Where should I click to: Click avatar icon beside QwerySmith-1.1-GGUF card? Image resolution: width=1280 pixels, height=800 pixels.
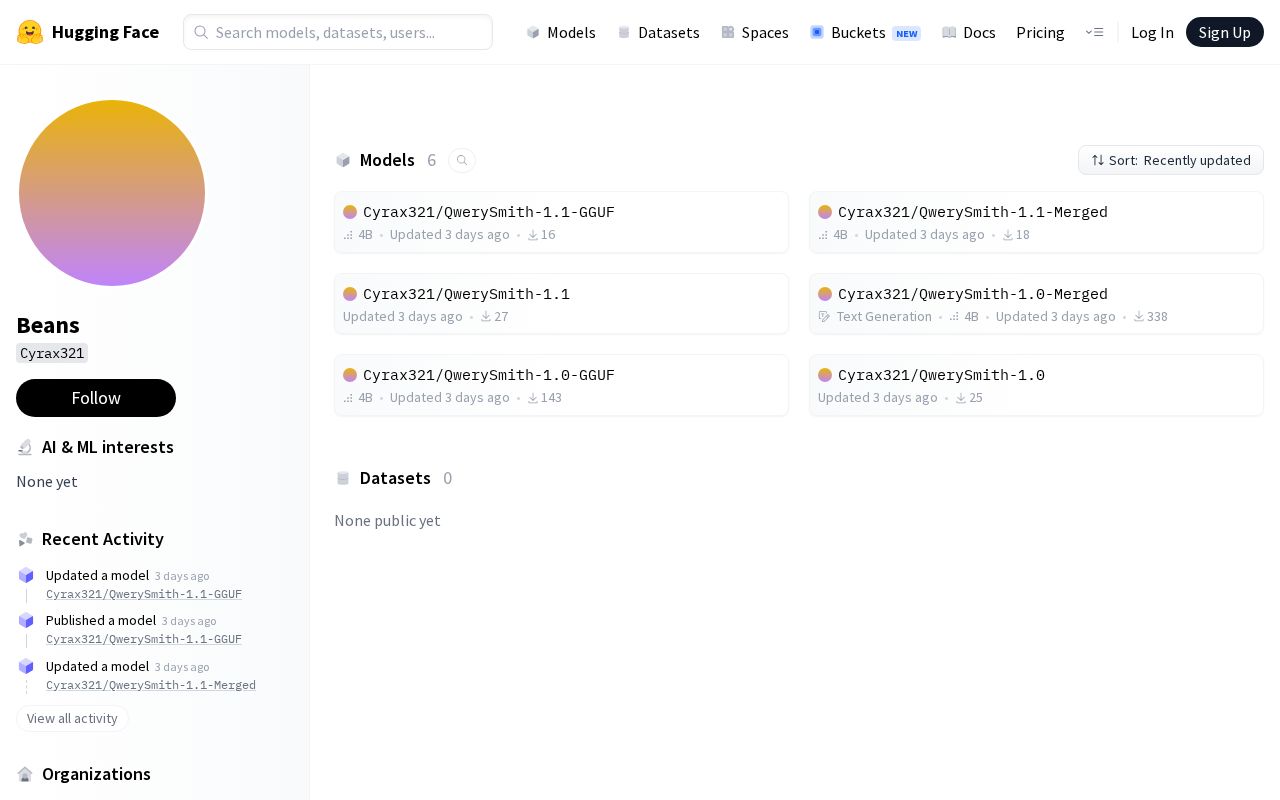pos(350,212)
